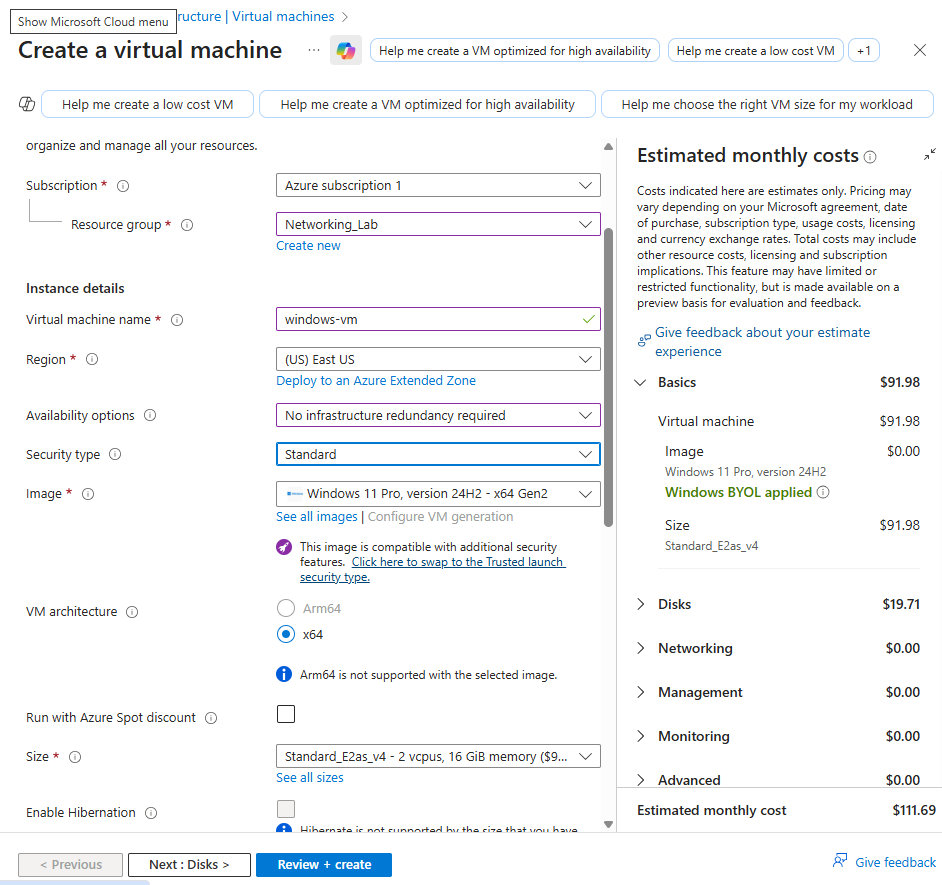Click the blue info icon for Arm64 message
This screenshot has height=885, width=942.
[x=284, y=674]
